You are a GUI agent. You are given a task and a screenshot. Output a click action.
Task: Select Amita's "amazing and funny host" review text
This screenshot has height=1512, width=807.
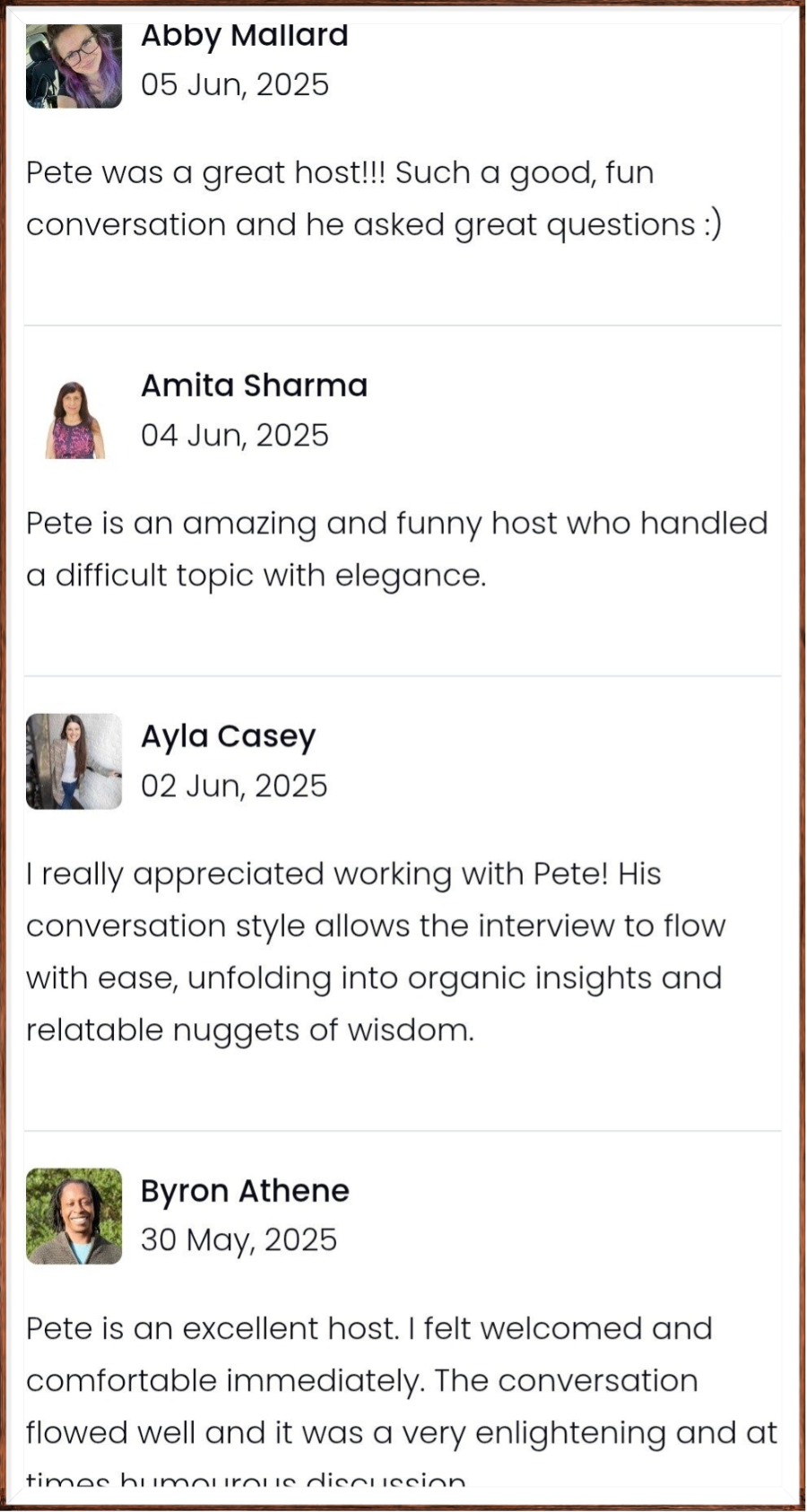[x=396, y=549]
